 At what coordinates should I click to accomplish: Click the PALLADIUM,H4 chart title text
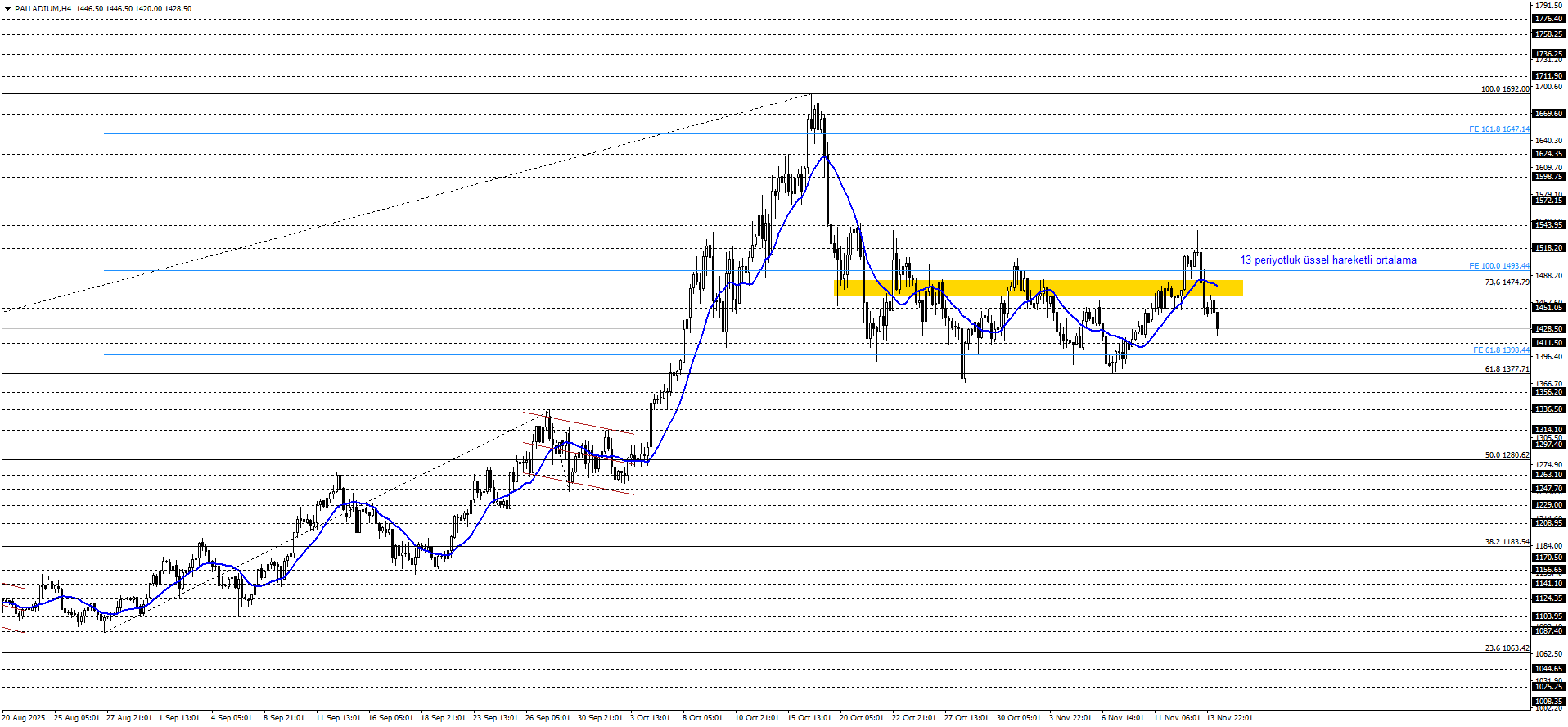click(x=43, y=9)
